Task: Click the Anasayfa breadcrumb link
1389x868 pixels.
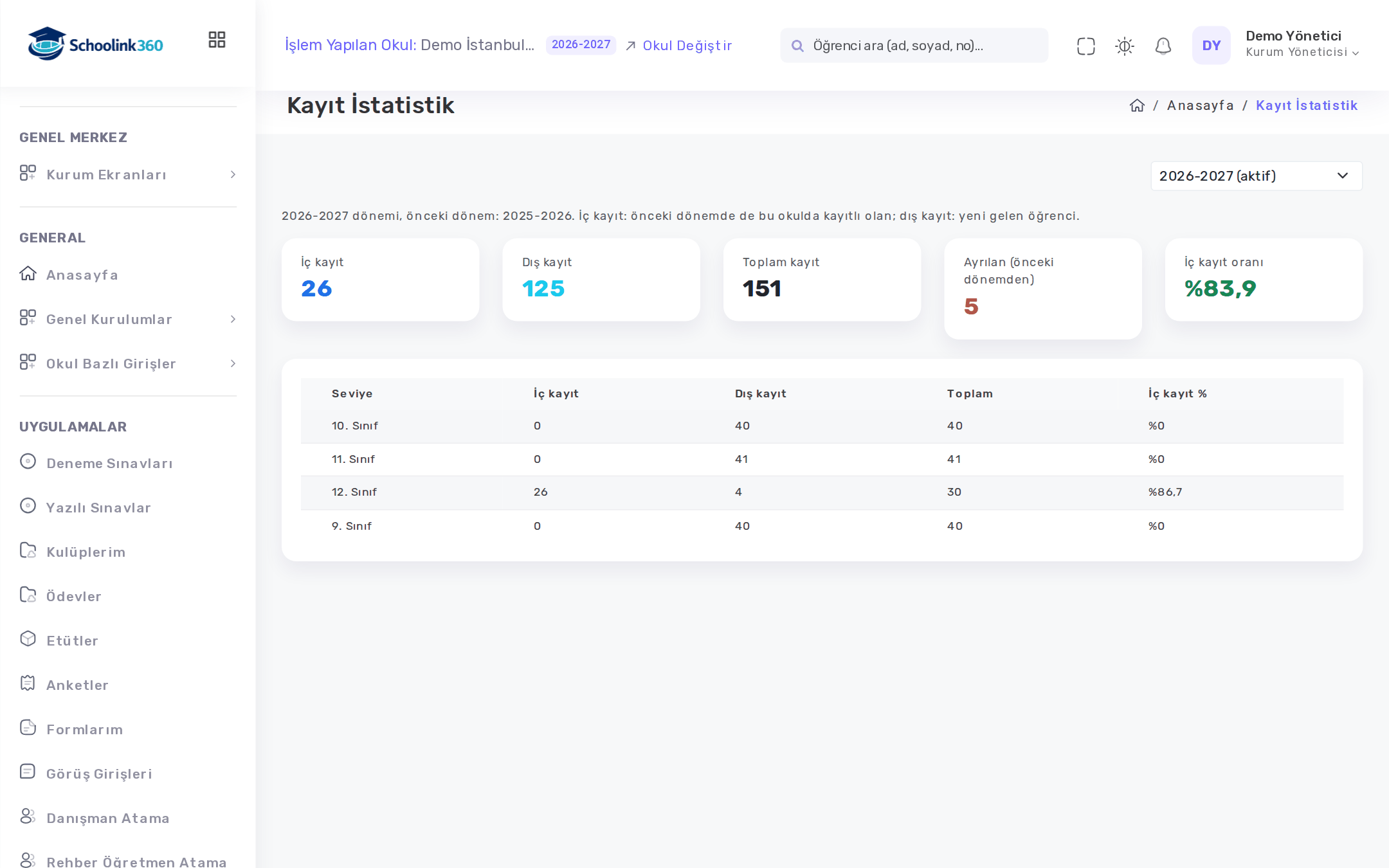Action: point(1200,105)
